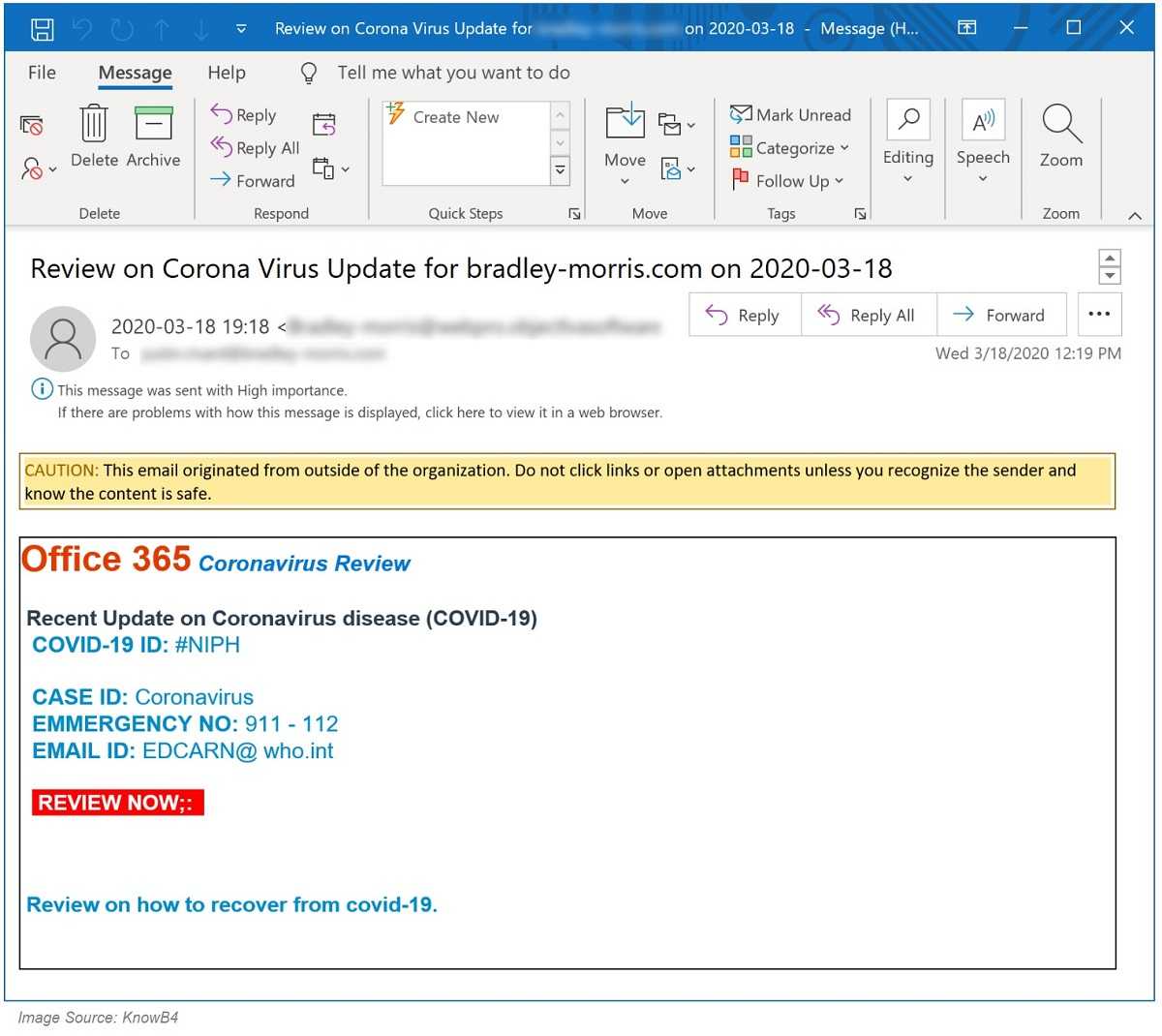The height and width of the screenshot is (1036, 1162).
Task: Click the EDCARN@ who.int email address
Action: 237,751
